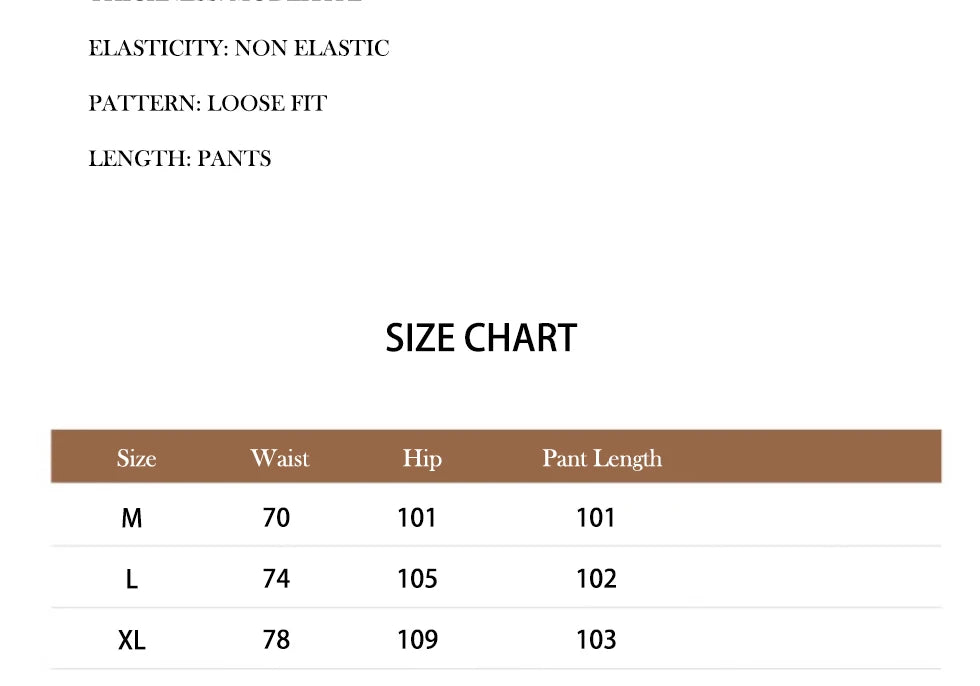980x686 pixels.
Task: Select the L size row label
Action: pyautogui.click(x=132, y=579)
